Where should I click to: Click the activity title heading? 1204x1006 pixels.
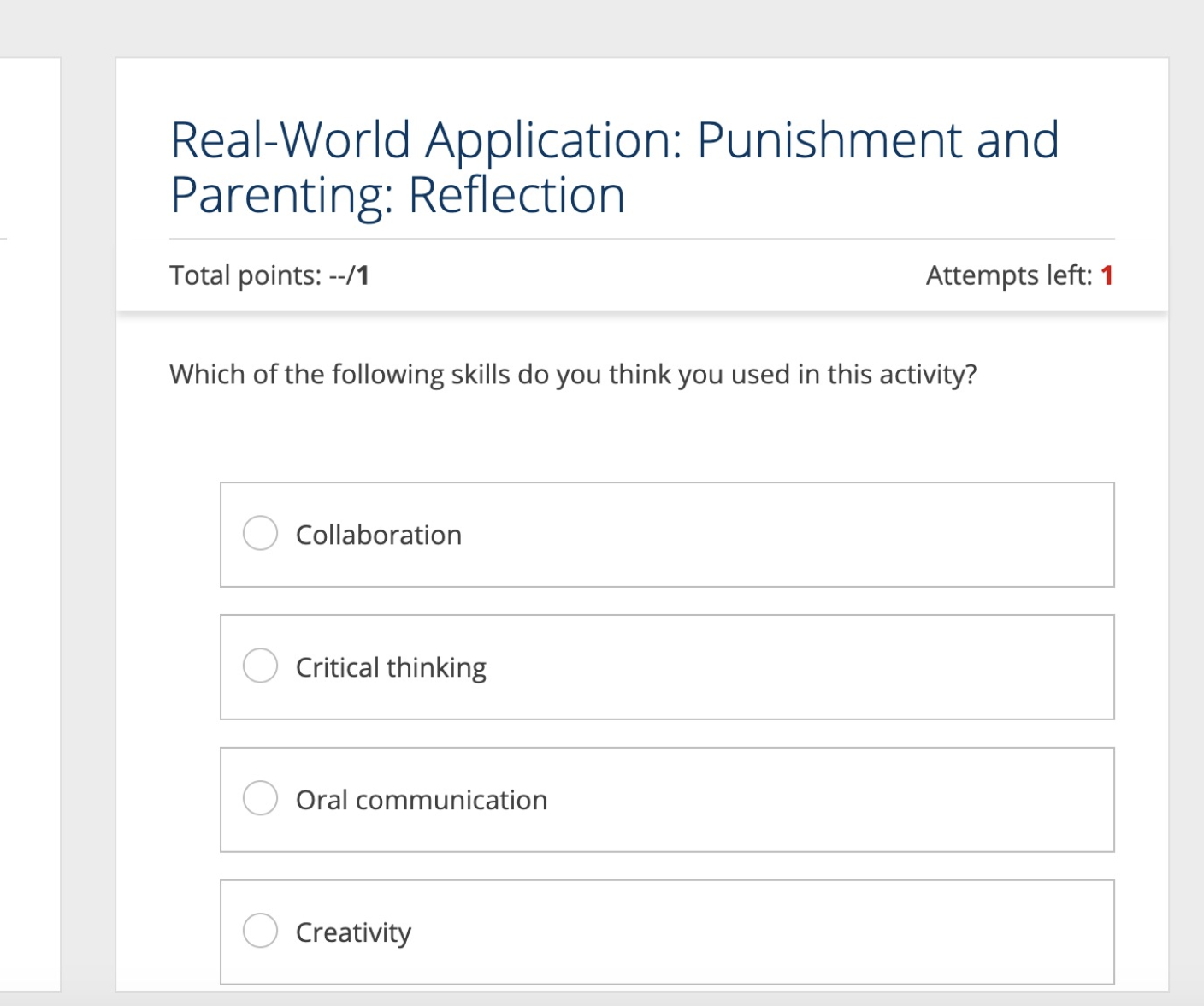[x=614, y=165]
